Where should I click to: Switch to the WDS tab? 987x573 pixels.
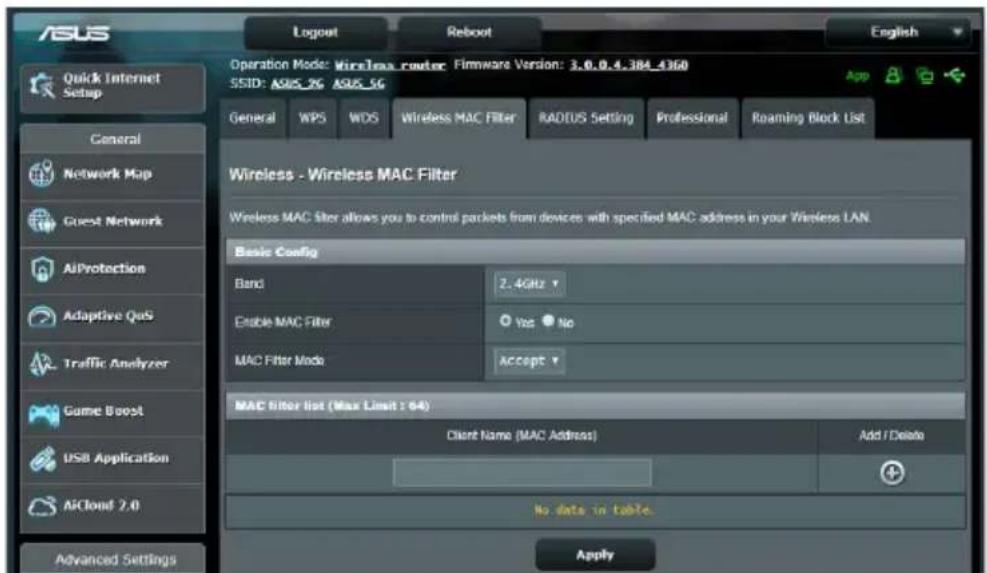point(364,118)
